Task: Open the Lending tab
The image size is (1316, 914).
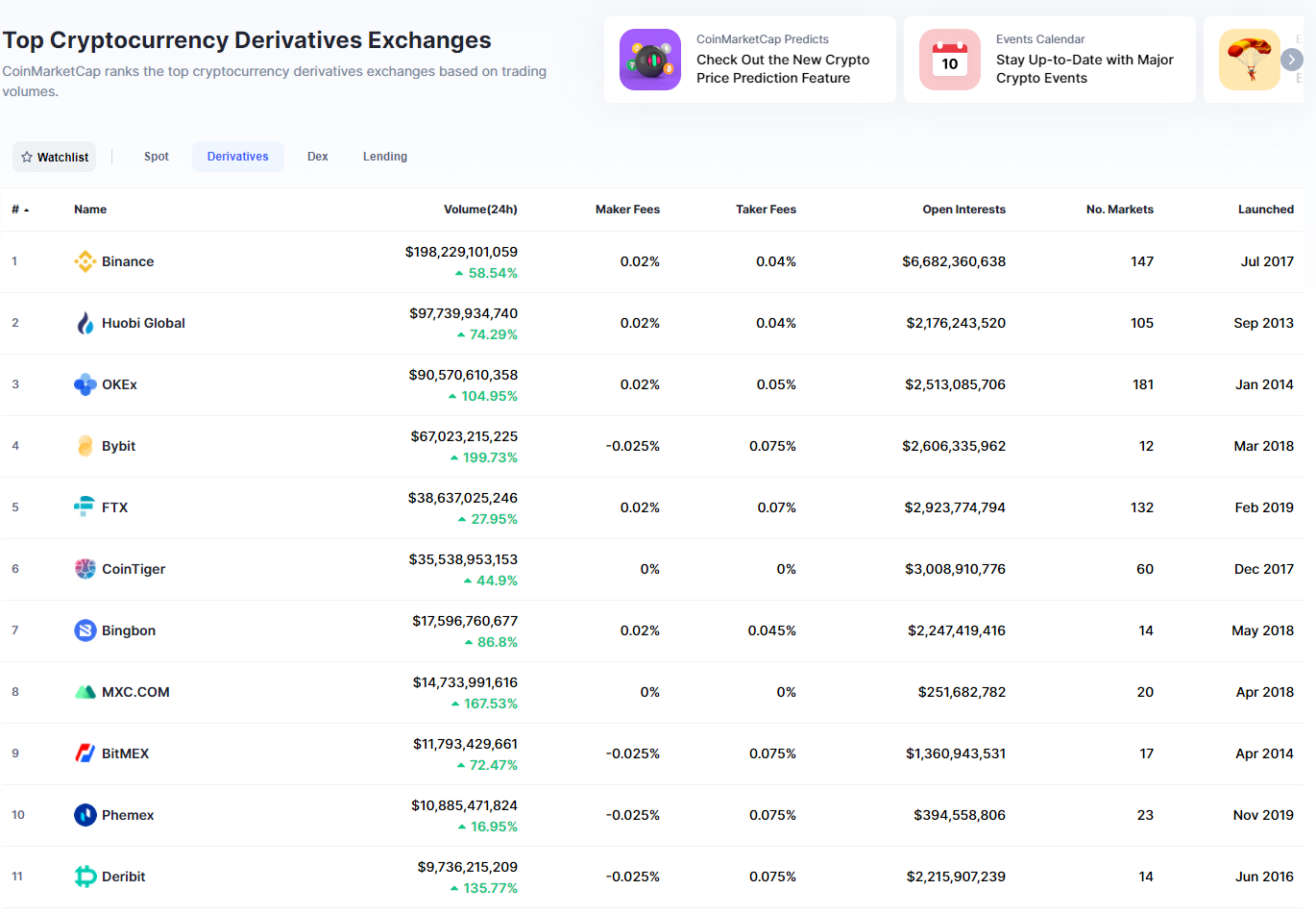Action: pos(385,157)
